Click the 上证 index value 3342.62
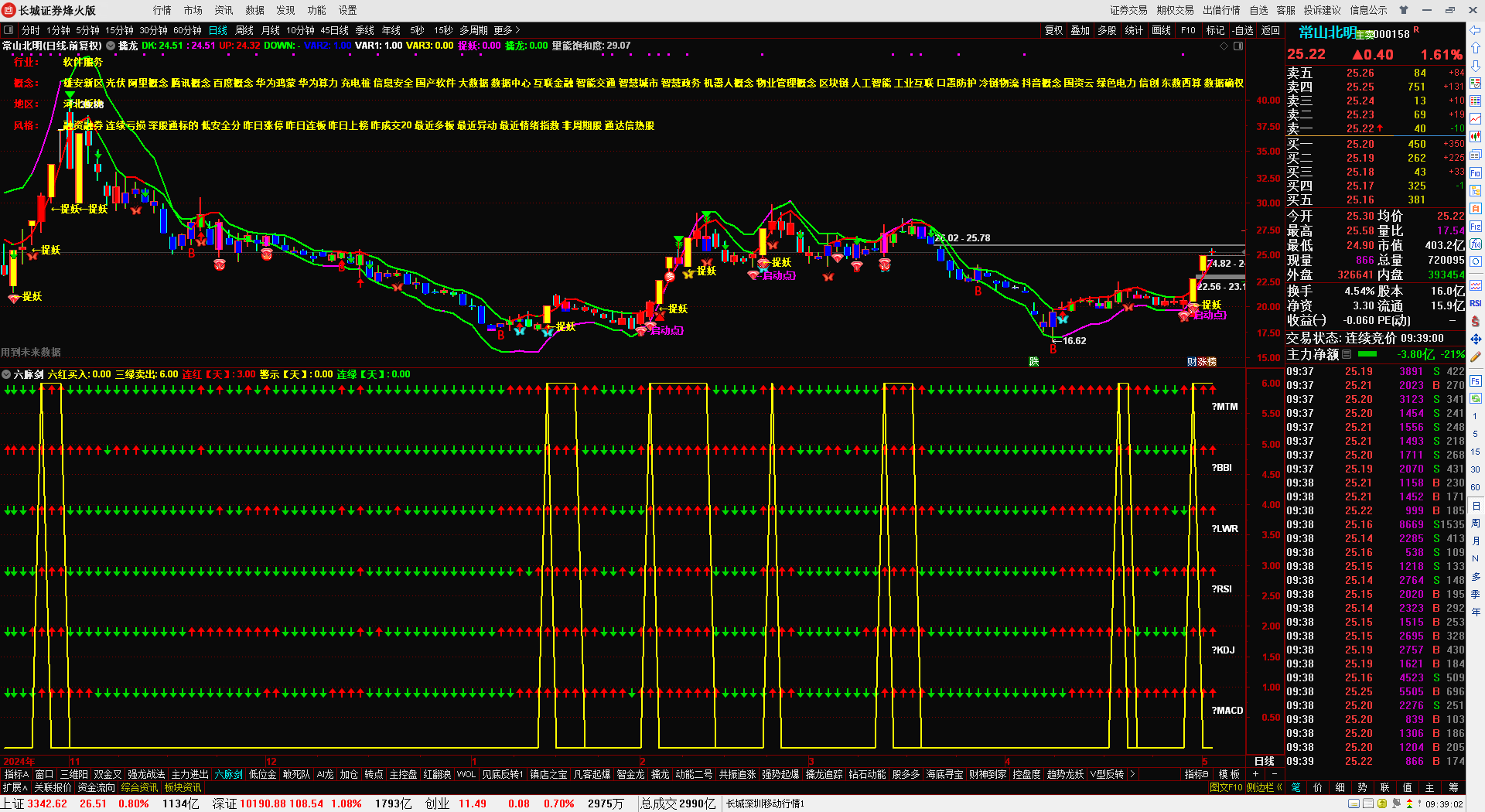This screenshot has height=812, width=1485. 46,803
